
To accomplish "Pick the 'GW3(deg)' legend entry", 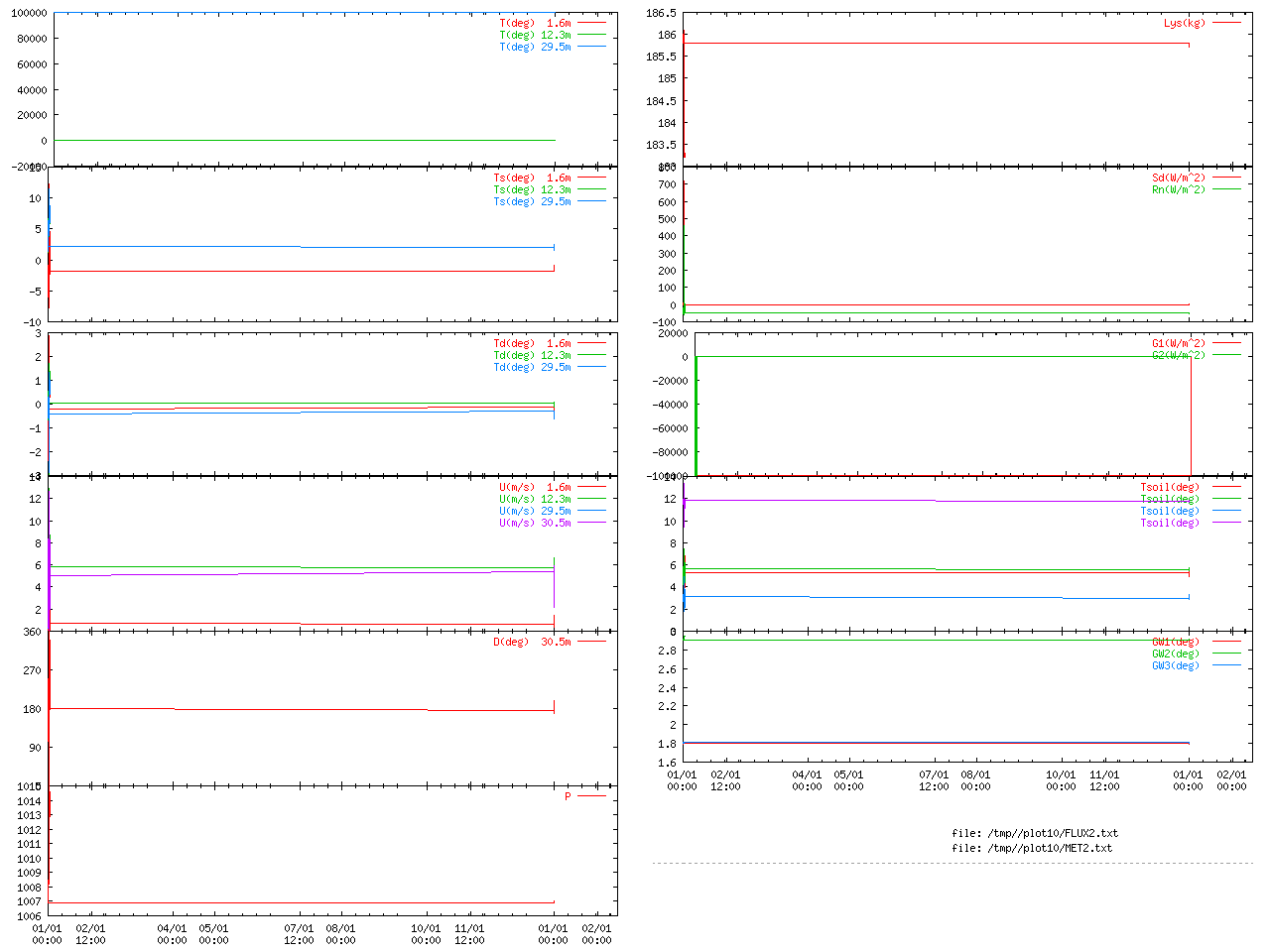I will coord(1176,666).
